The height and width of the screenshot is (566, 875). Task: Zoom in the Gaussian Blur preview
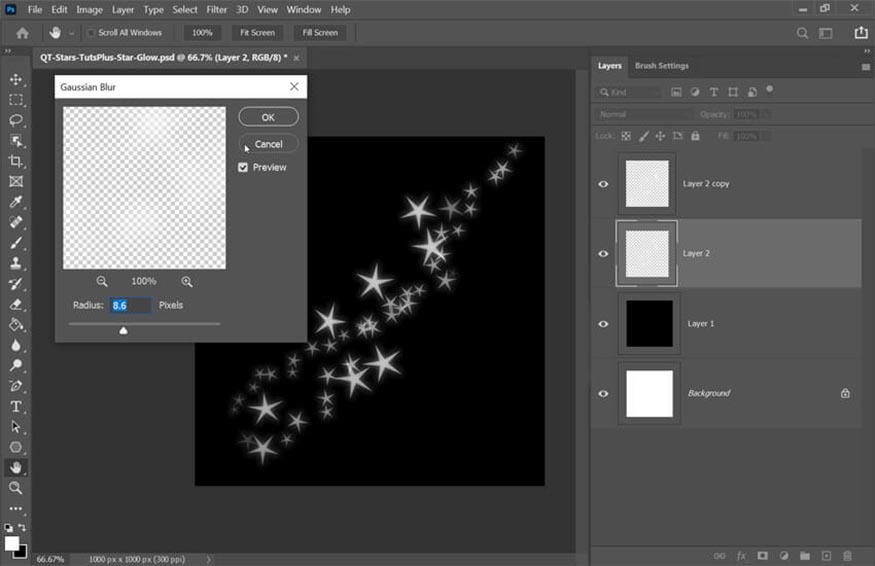point(187,281)
